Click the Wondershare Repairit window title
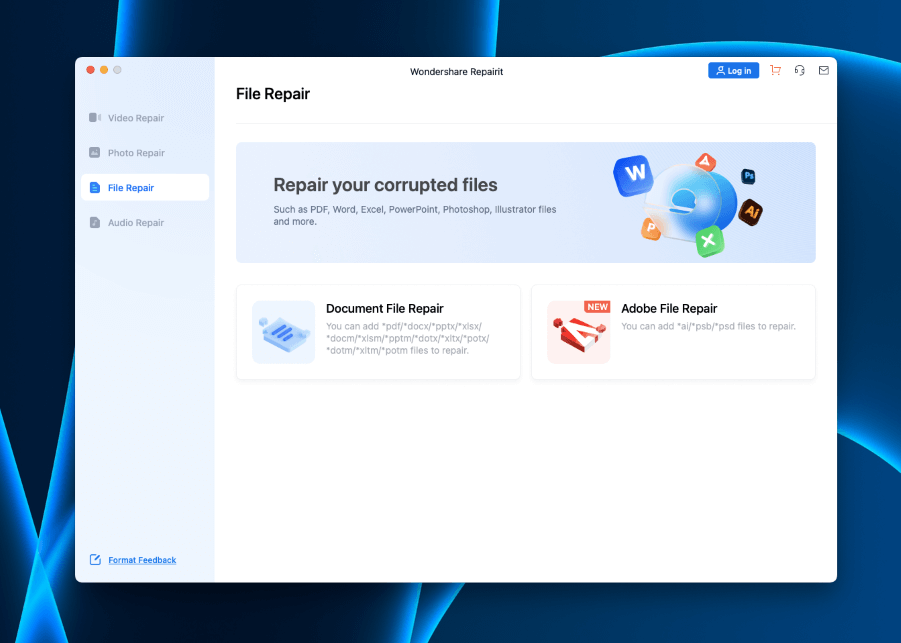 tap(456, 72)
